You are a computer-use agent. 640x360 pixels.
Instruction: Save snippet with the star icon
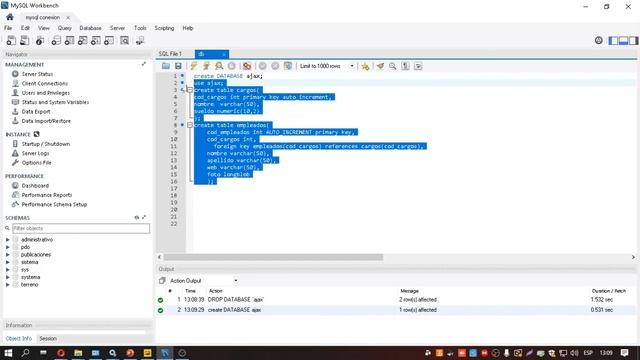(365, 66)
